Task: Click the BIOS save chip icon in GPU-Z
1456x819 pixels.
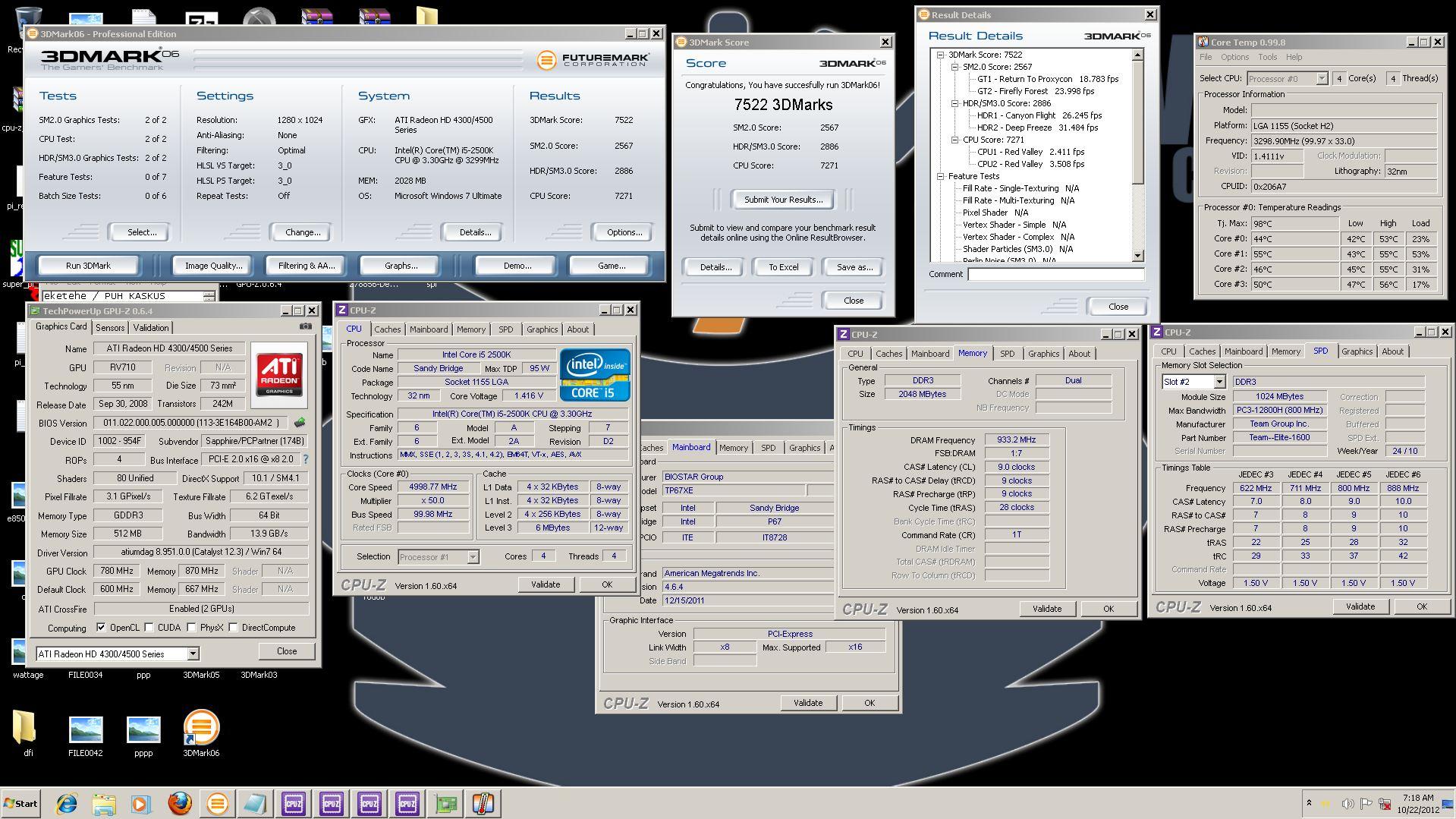Action: [300, 423]
